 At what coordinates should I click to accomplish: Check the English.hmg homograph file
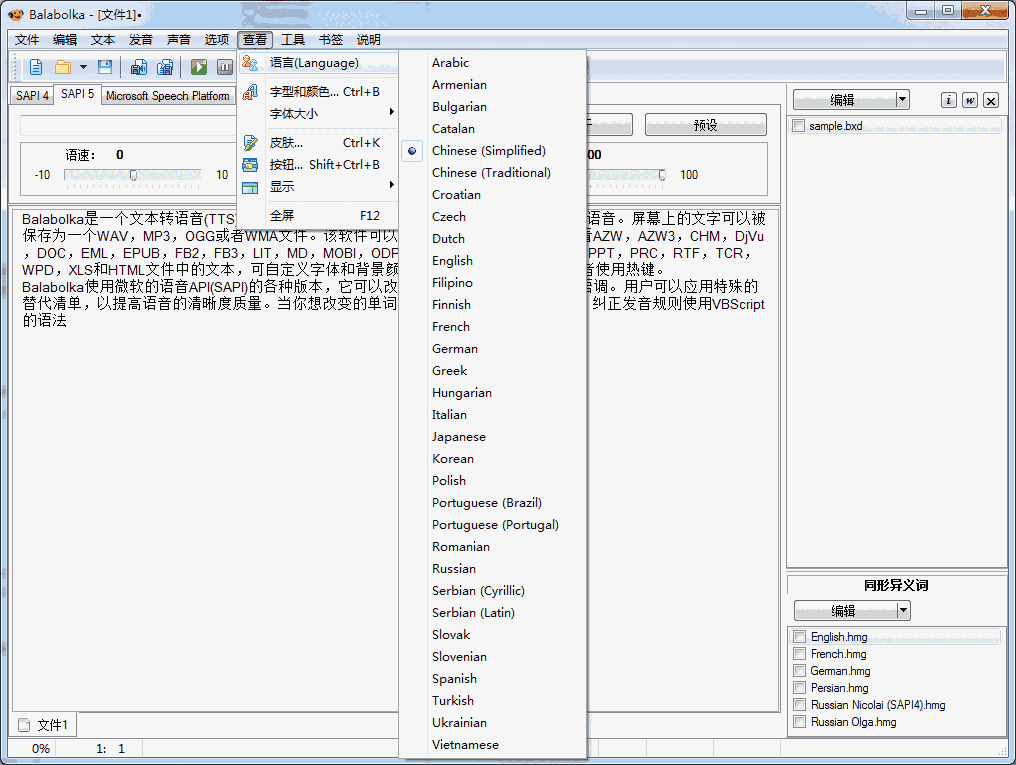799,637
